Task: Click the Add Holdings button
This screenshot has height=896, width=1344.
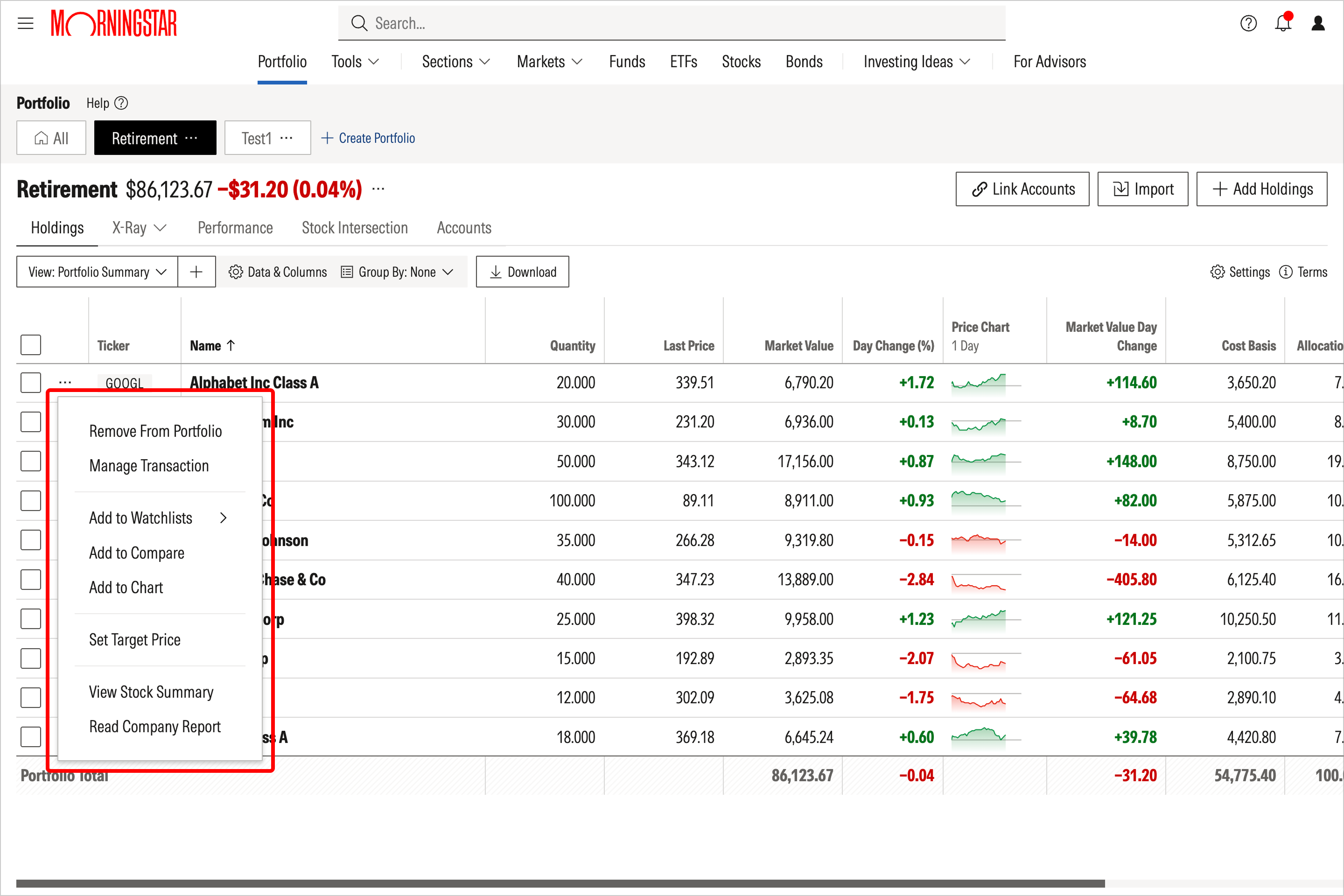Action: 1262,189
